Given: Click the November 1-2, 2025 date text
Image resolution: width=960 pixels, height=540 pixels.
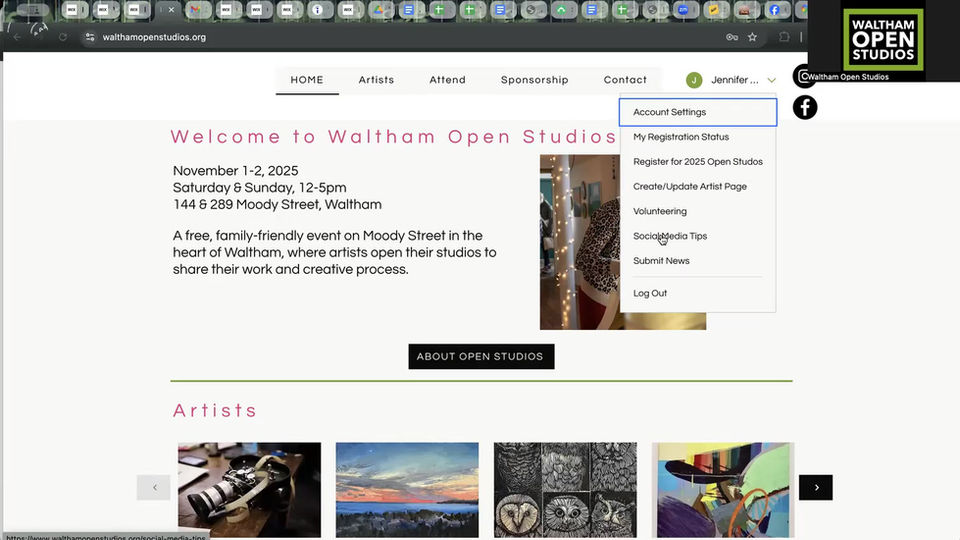Looking at the screenshot, I should click(236, 171).
